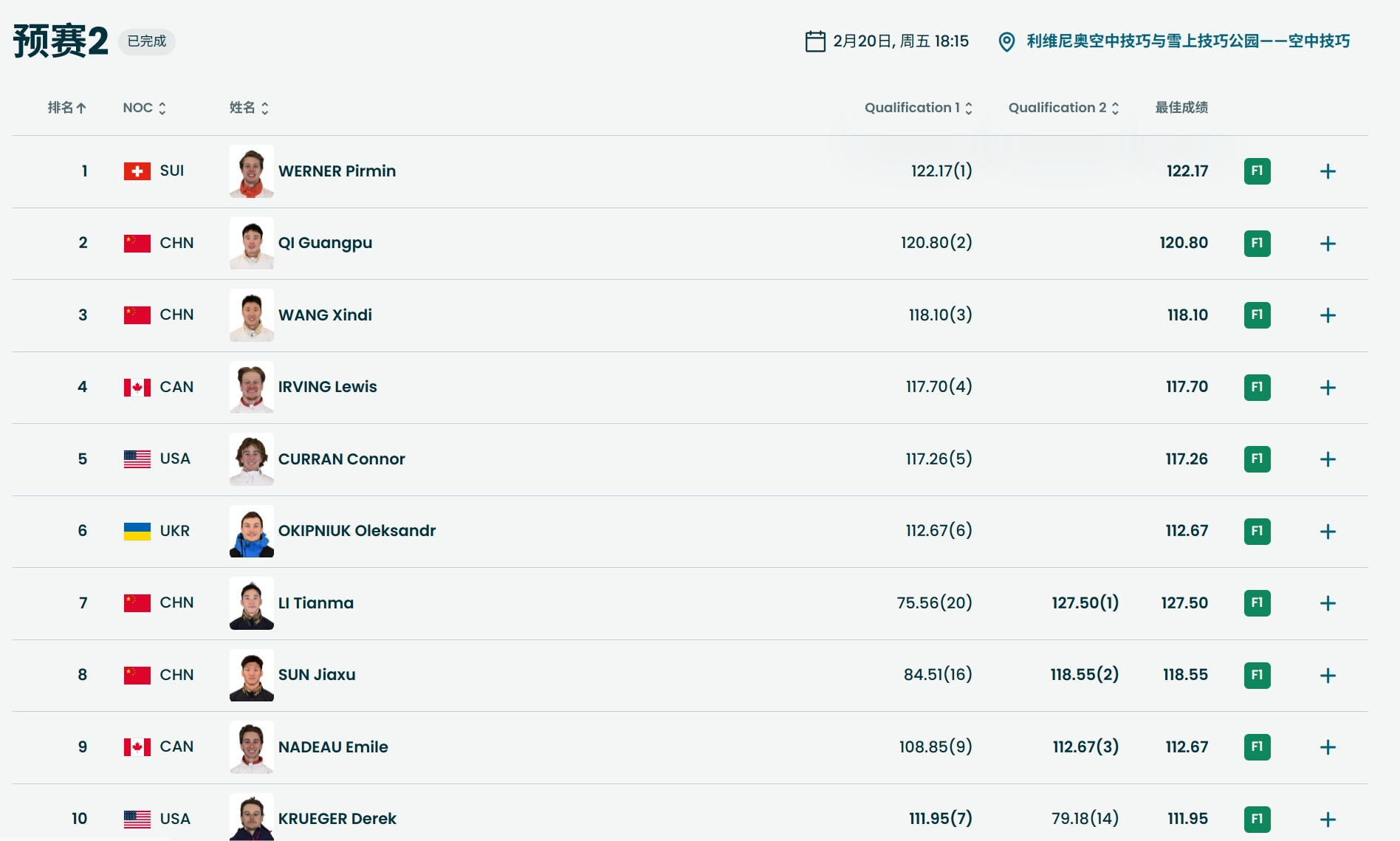Image resolution: width=1400 pixels, height=841 pixels.
Task: Click China flag in WANG Xindi row
Action: pyautogui.click(x=137, y=315)
